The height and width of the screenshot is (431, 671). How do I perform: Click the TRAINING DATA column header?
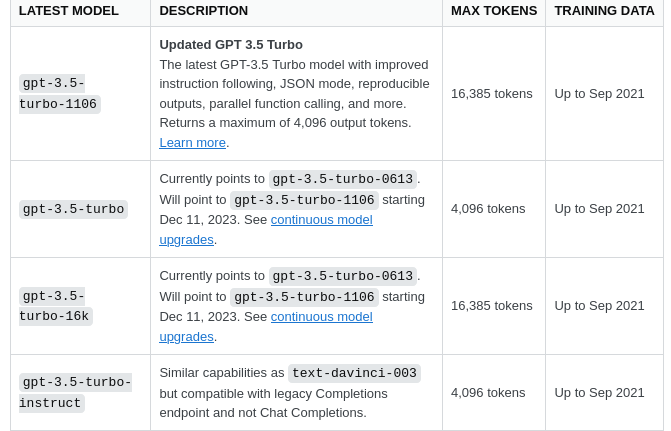(x=604, y=11)
